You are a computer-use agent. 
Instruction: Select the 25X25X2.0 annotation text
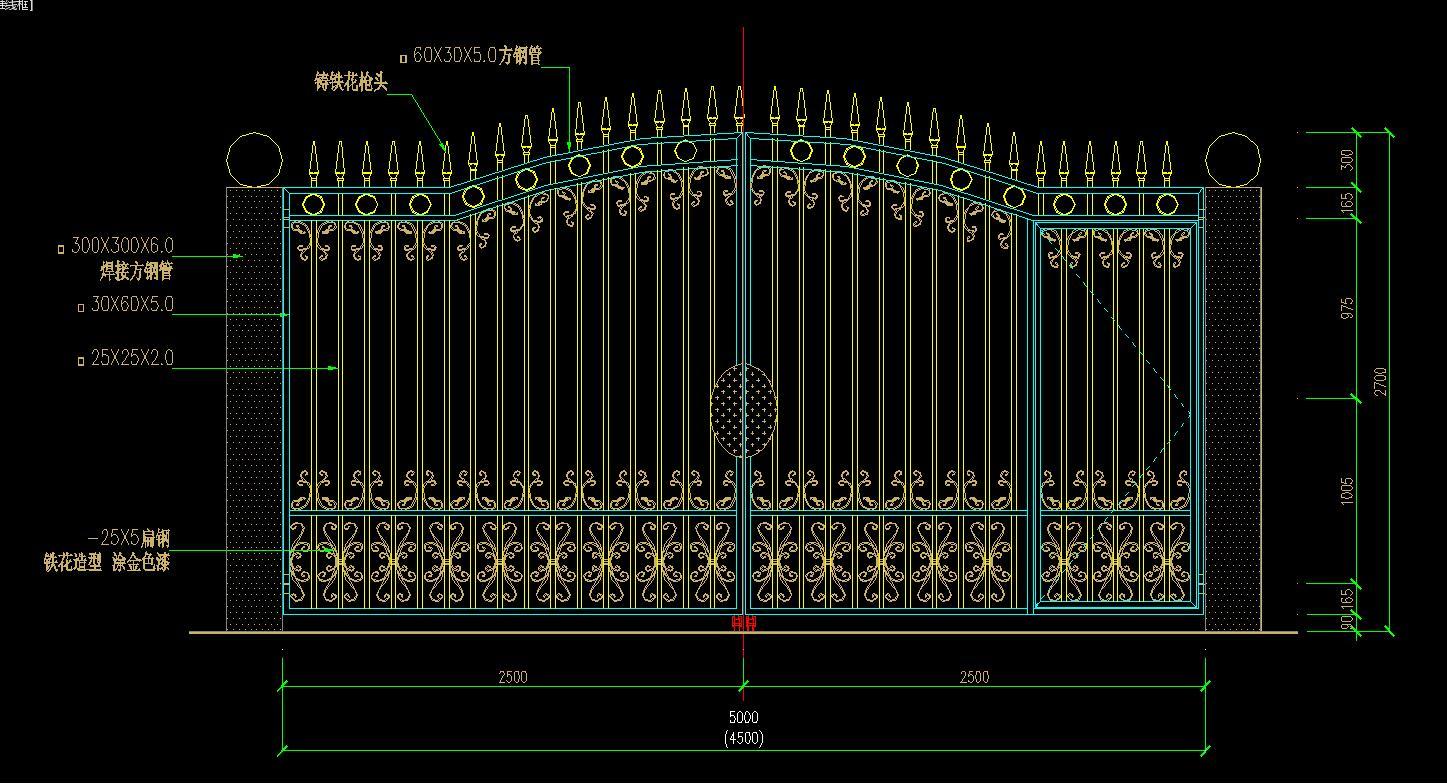(132, 358)
